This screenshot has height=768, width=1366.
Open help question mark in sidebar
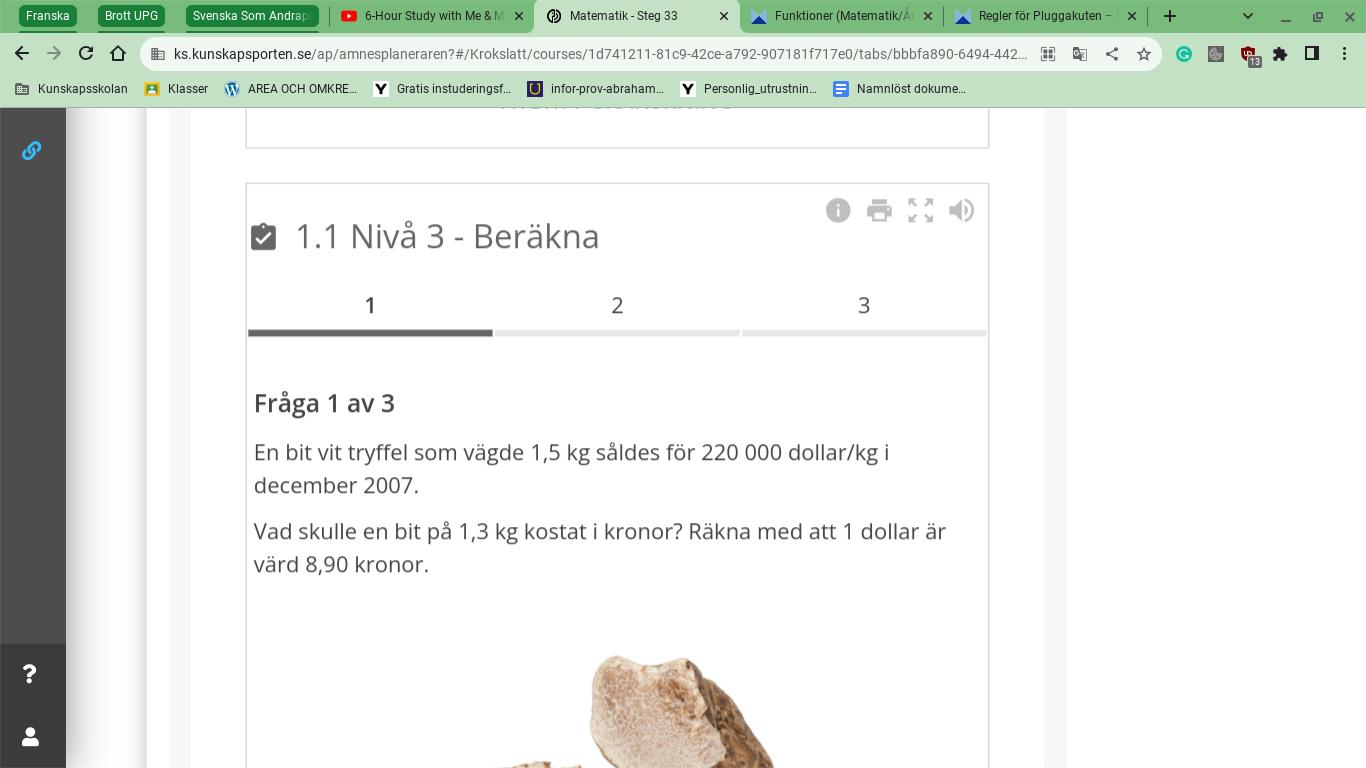[x=30, y=674]
